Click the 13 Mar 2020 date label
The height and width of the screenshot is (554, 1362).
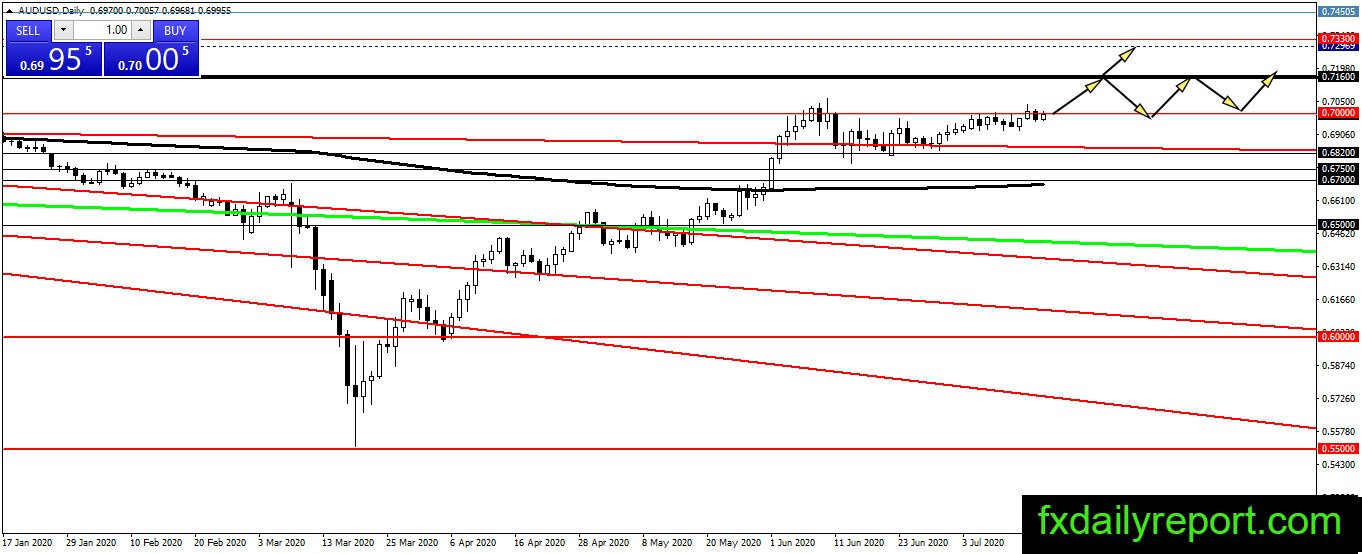pyautogui.click(x=347, y=543)
